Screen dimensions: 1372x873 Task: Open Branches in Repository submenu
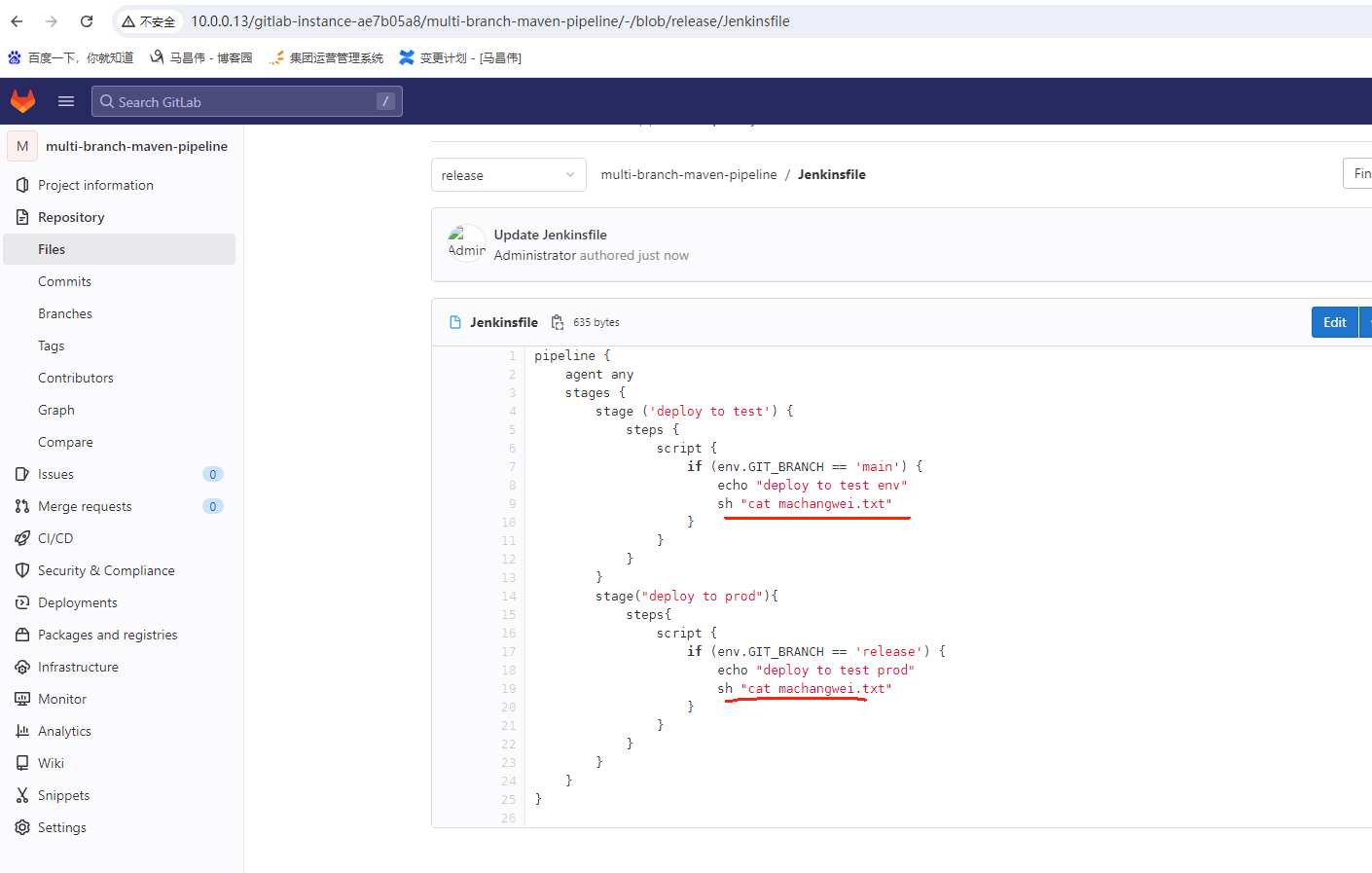click(65, 313)
